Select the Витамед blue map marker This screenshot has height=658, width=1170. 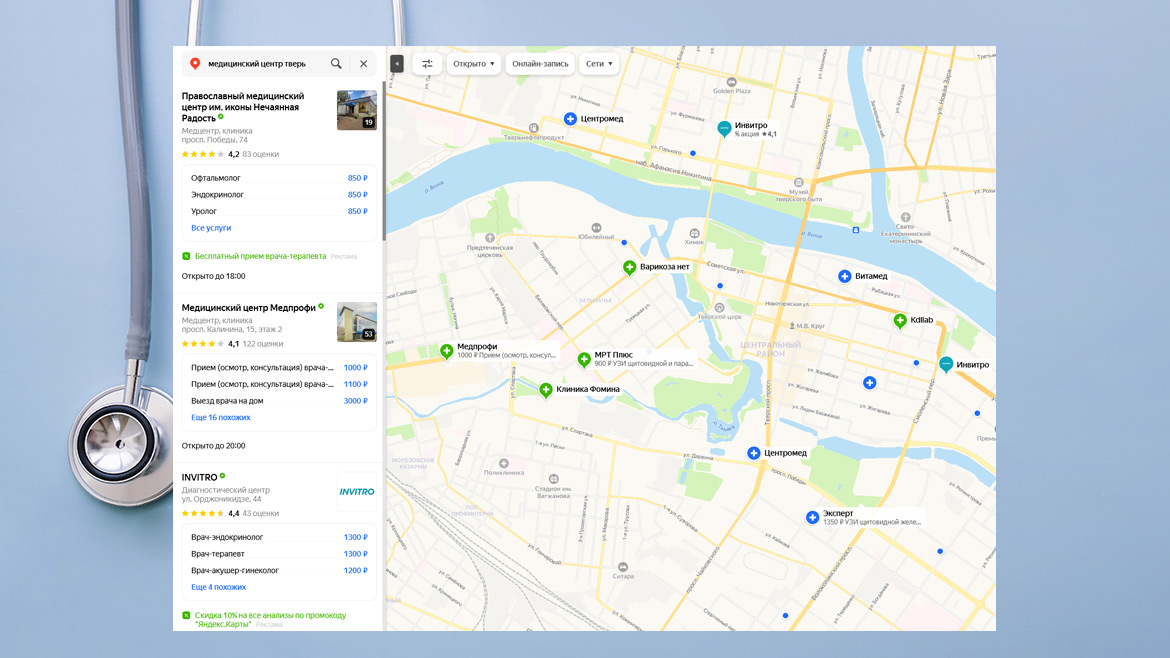click(845, 276)
